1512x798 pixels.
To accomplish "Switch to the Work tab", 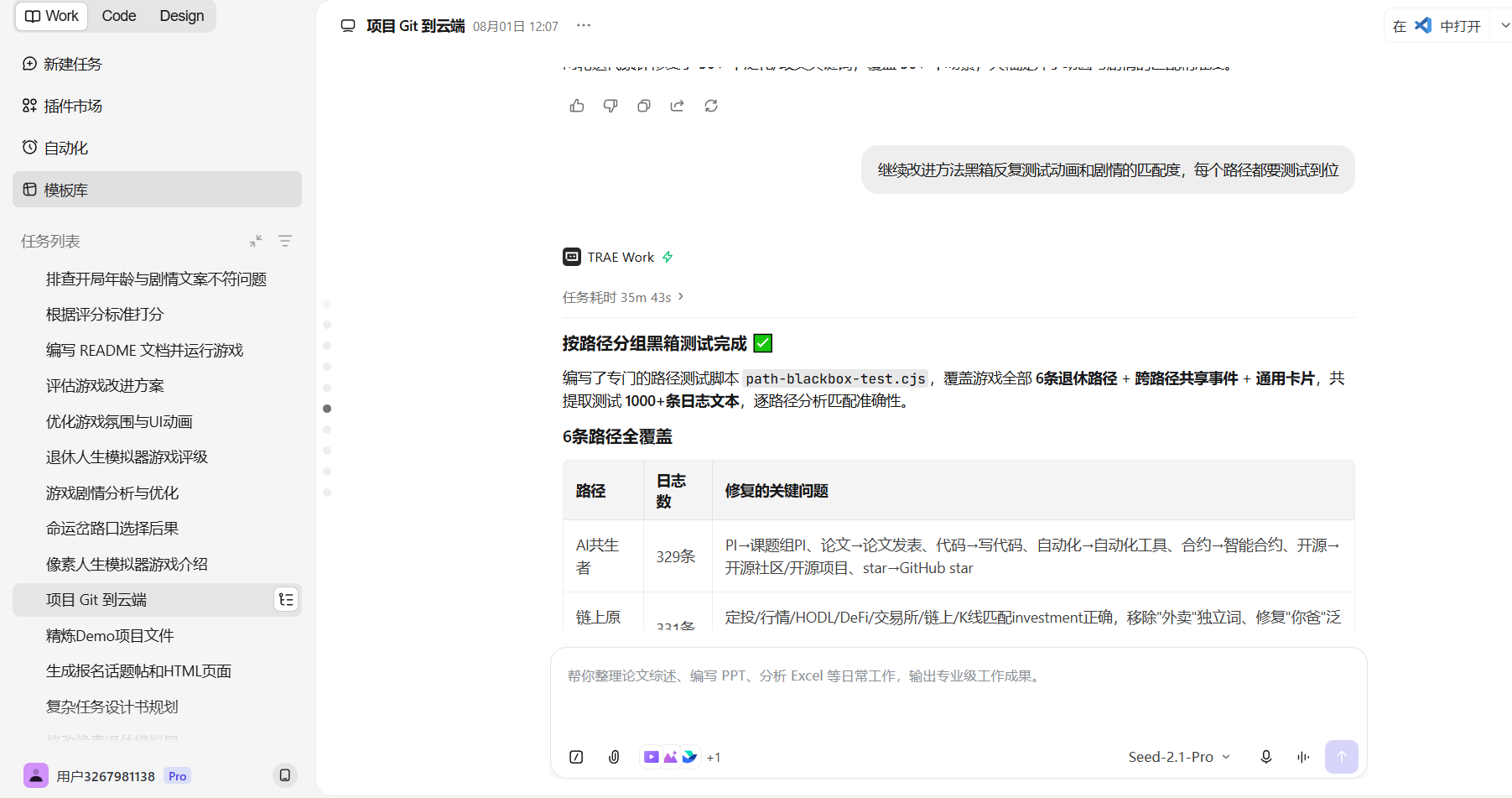I will (x=52, y=16).
